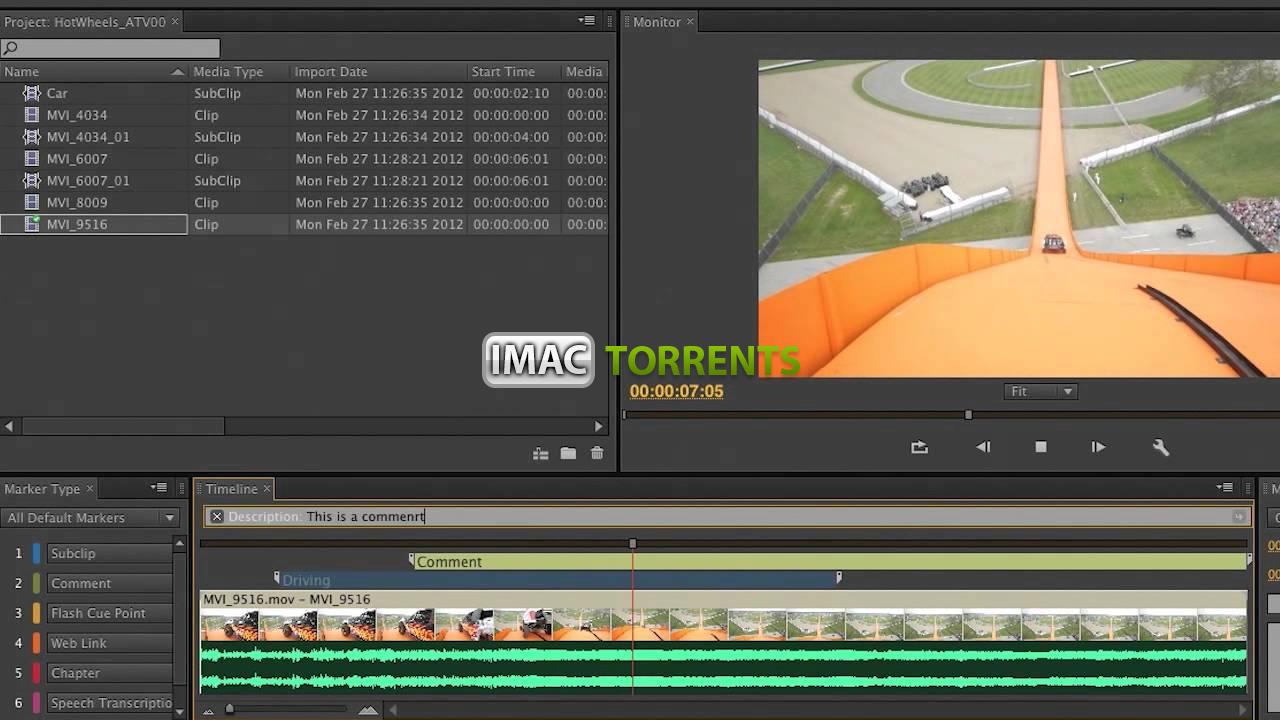
Task: Step forward one frame in Monitor
Action: tap(1098, 447)
